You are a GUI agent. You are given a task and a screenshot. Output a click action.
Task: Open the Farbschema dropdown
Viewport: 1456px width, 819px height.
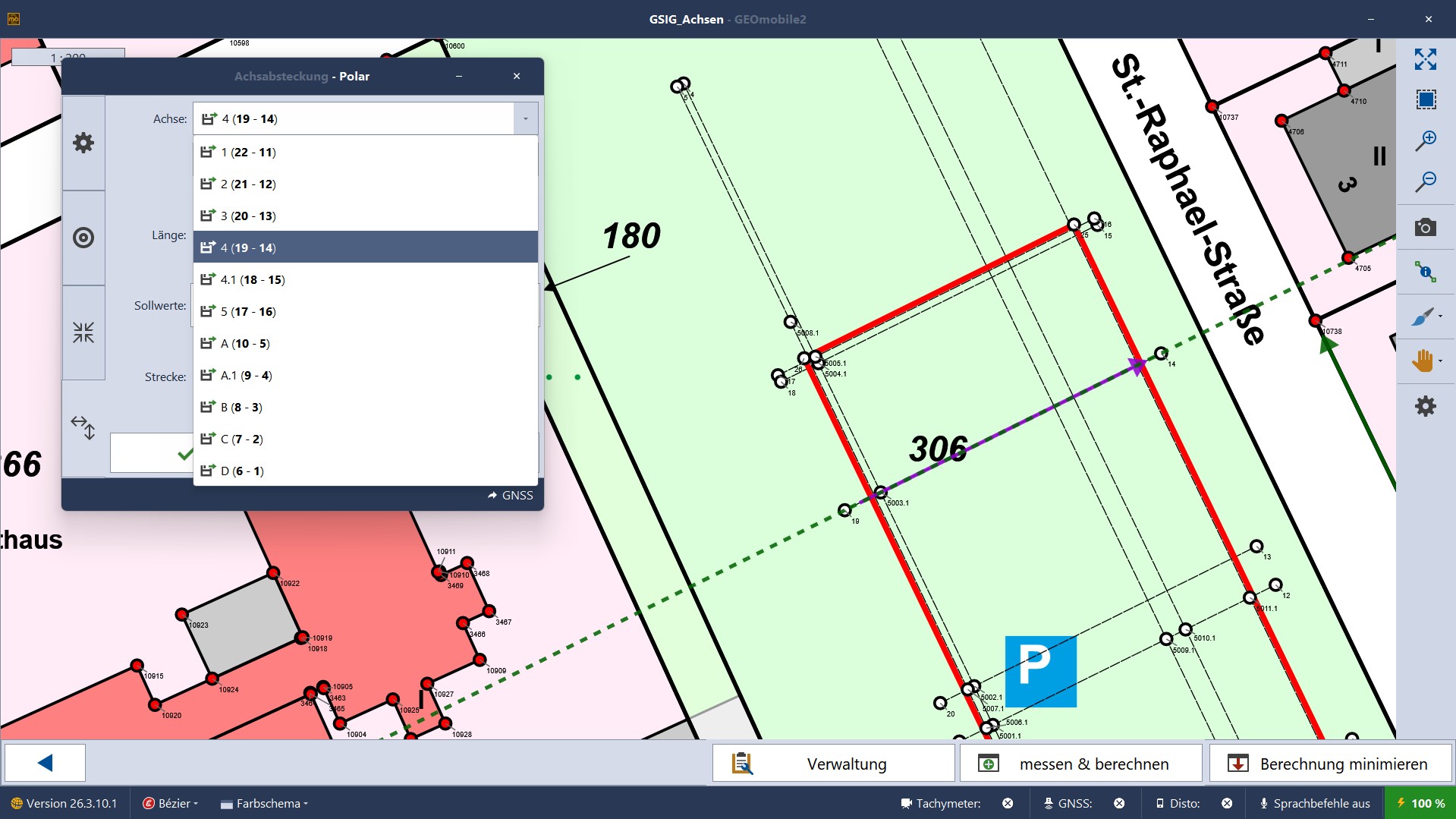[264, 803]
